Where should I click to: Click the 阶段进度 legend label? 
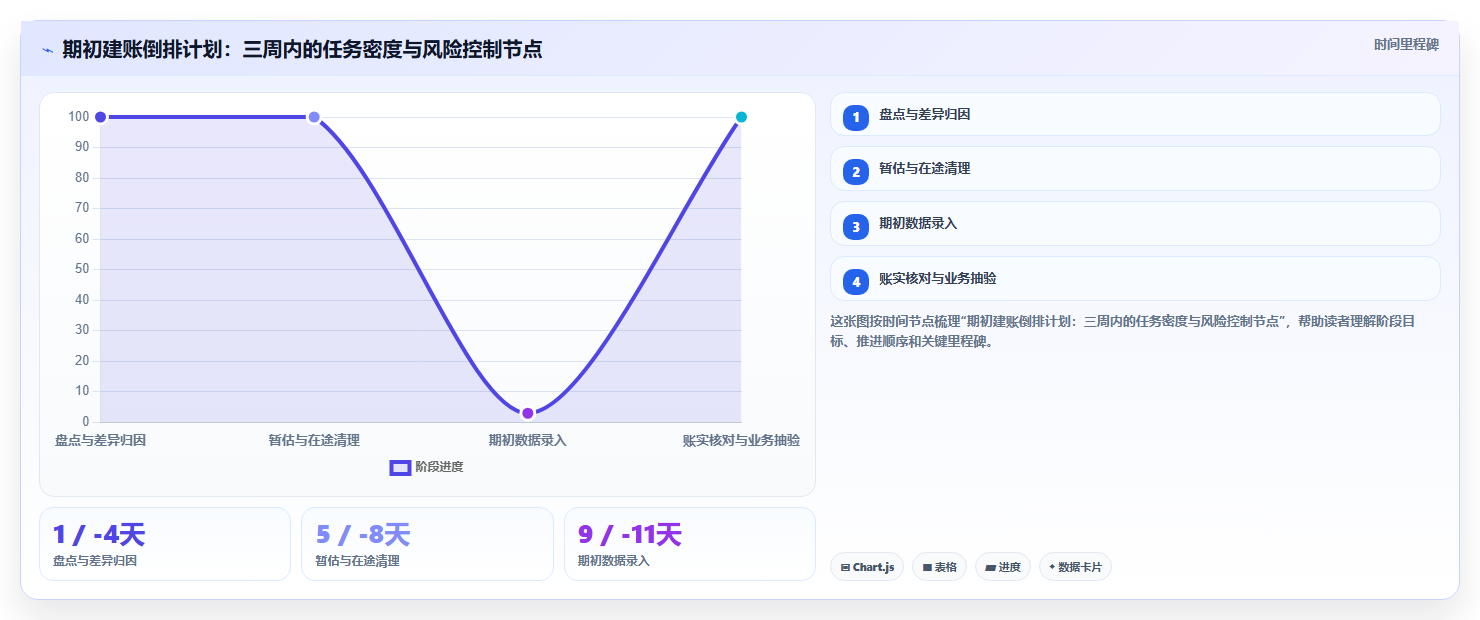tap(439, 467)
